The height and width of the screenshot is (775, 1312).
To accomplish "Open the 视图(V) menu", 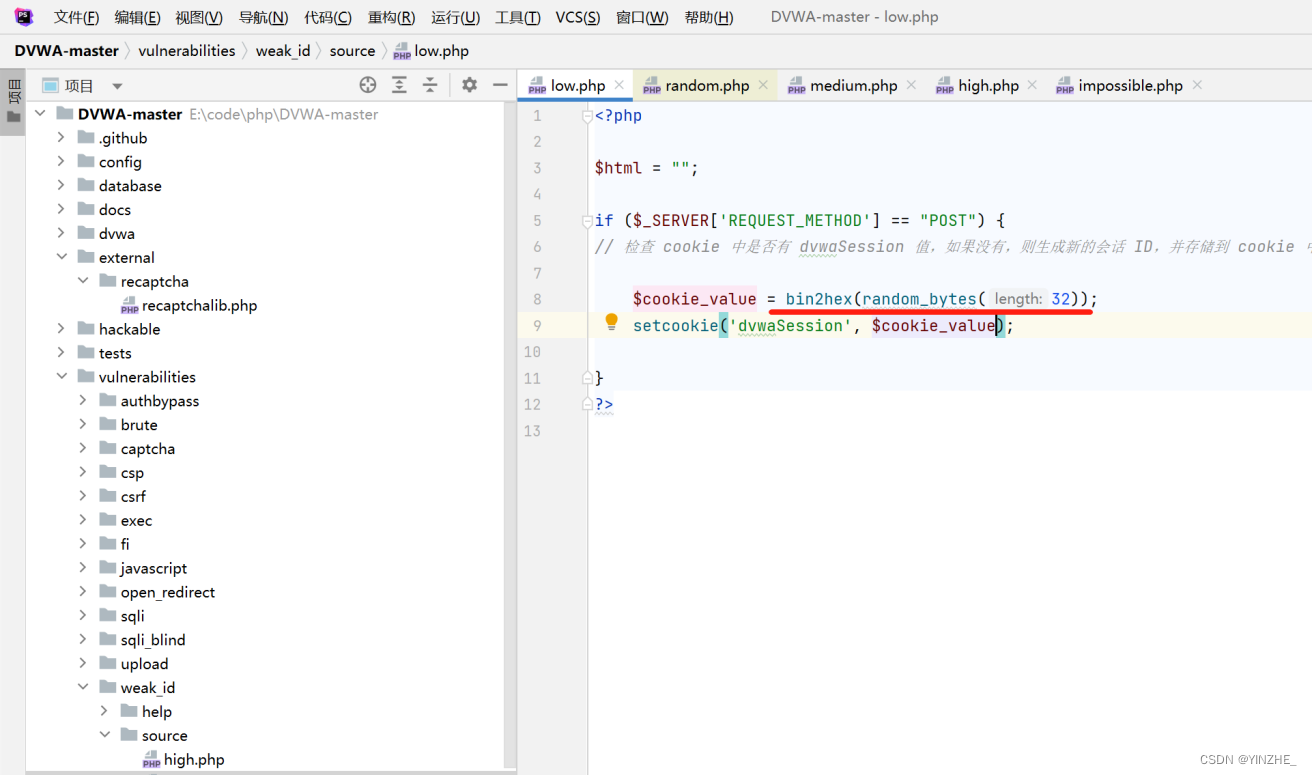I will (x=199, y=17).
